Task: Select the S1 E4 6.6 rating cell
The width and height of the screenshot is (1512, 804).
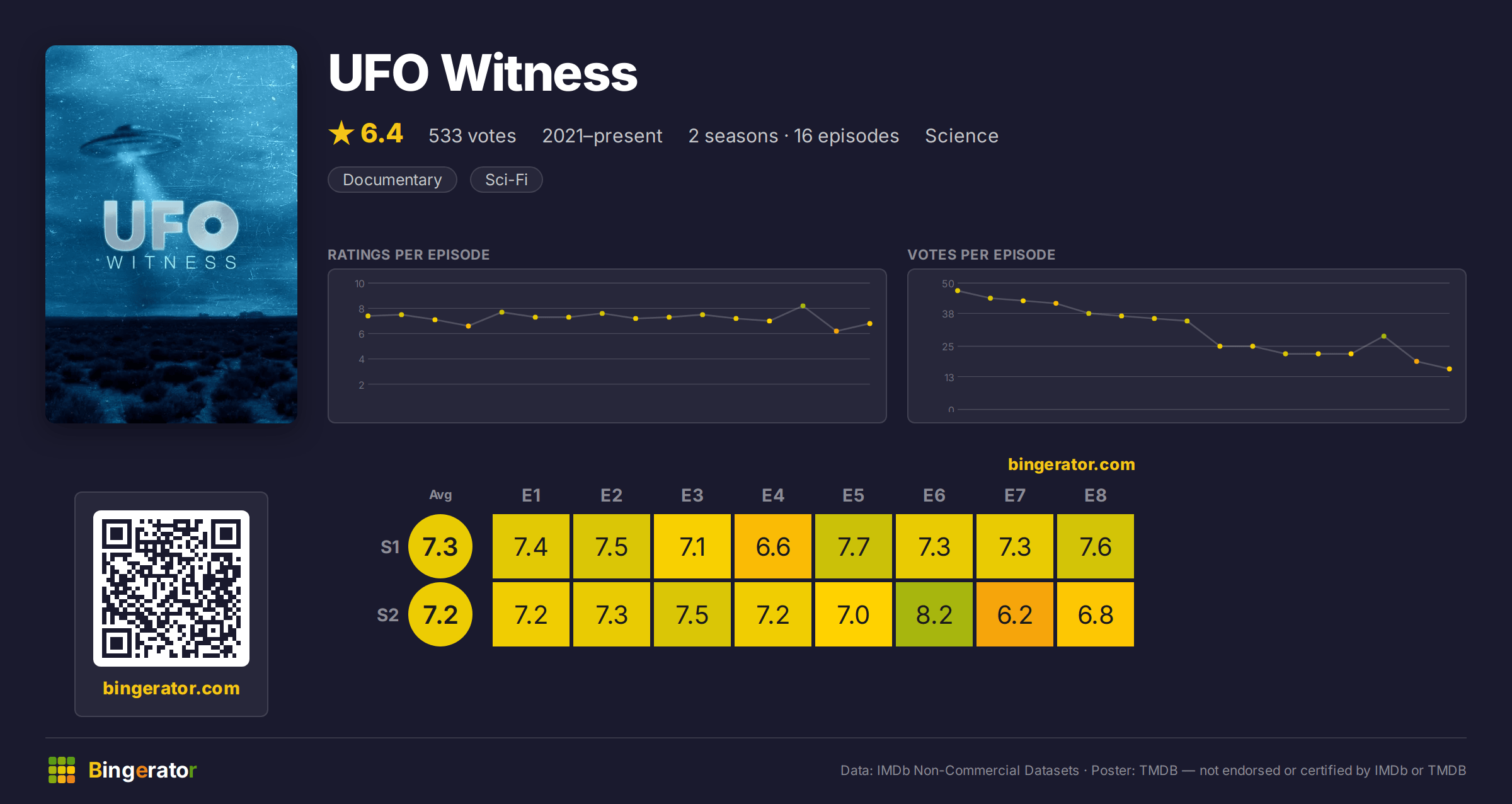Action: coord(773,546)
